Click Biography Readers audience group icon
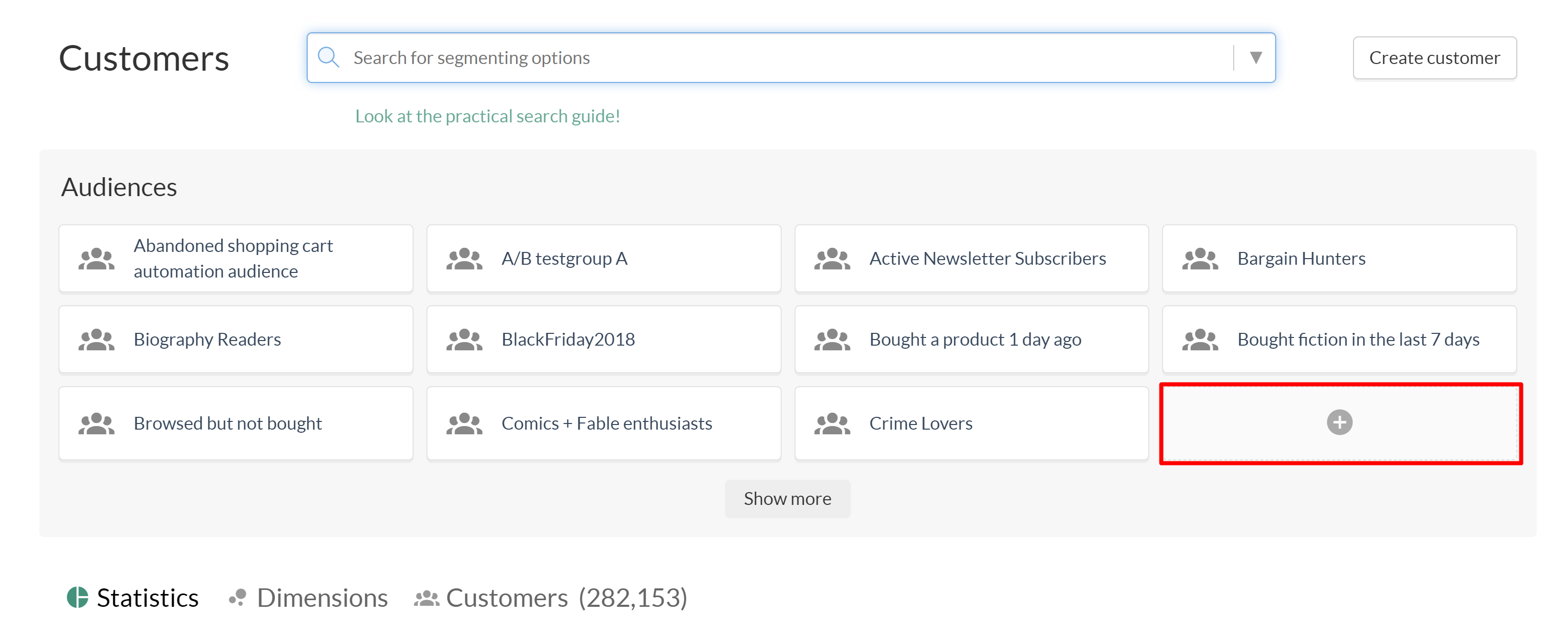The height and width of the screenshot is (636, 1568). click(x=96, y=340)
